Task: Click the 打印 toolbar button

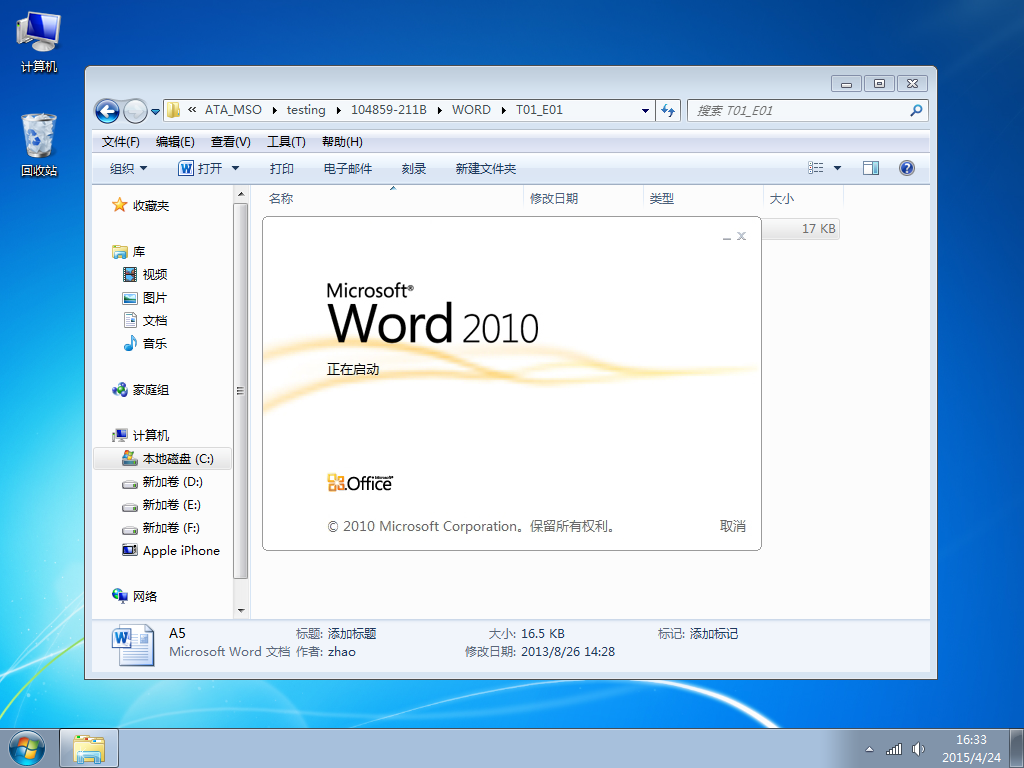Action: click(281, 168)
